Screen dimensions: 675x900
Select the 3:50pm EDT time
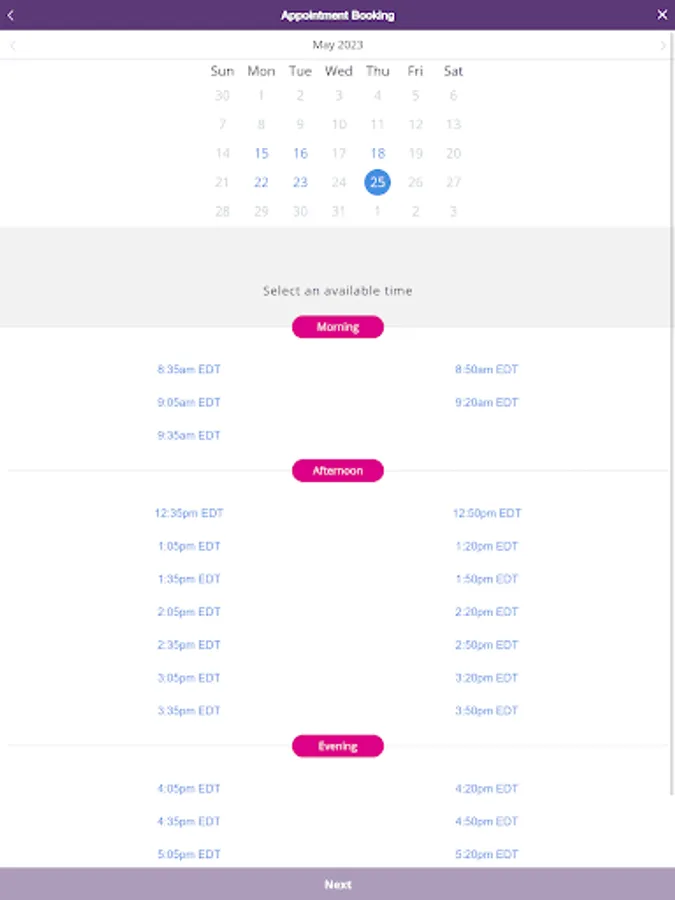tap(486, 711)
